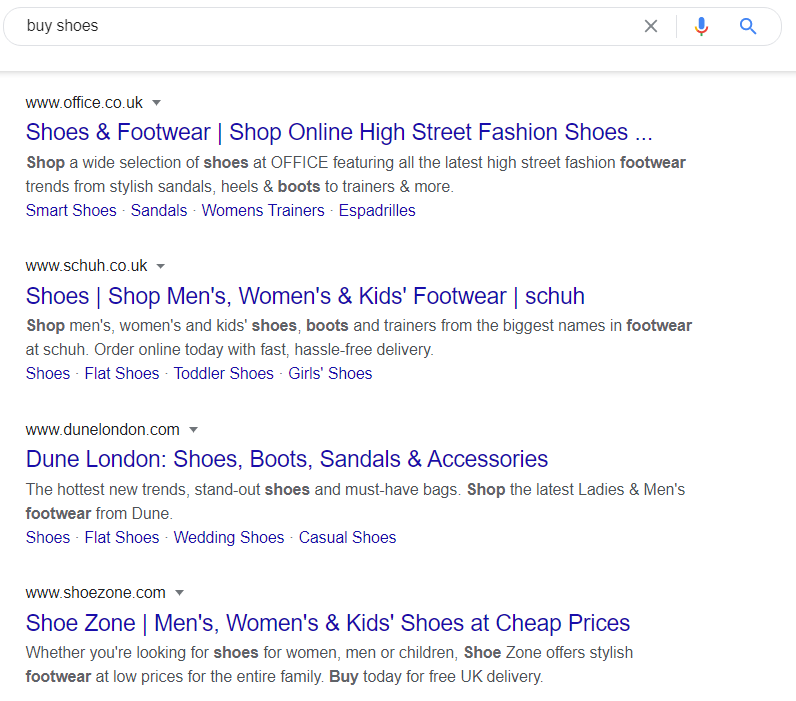Open the 'Casual Shoes' sitelink
This screenshot has height=701, width=796.
347,538
